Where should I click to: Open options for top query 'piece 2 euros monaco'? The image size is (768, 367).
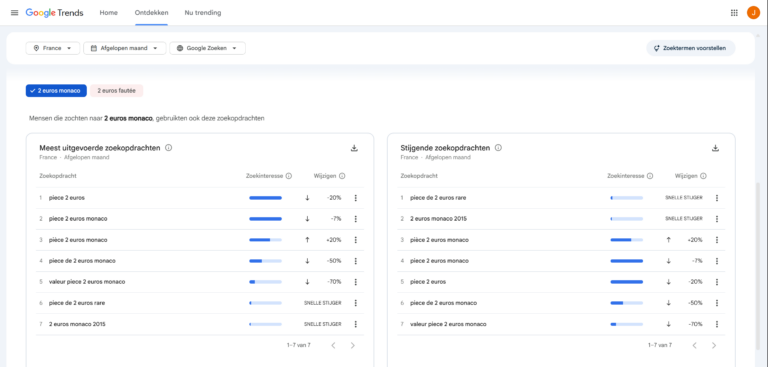pos(356,219)
